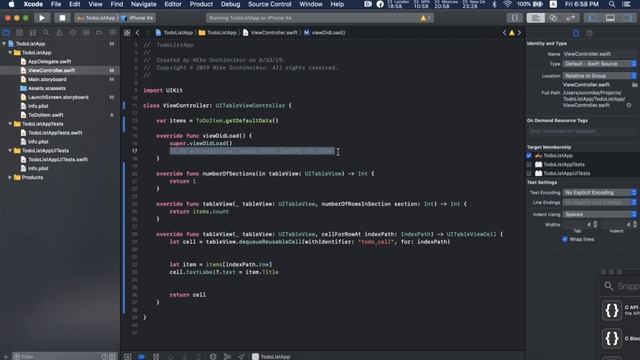Open the Indent Using Spaces dropdown
Viewport: 640px width, 360px height.
[x=600, y=214]
